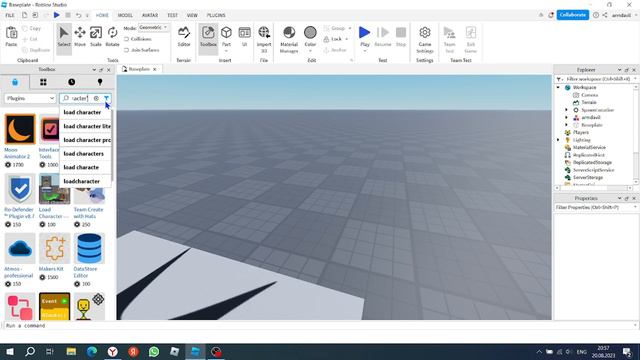Click the Makers Kit plugin thumbnail
The image size is (640, 360).
pos(54,248)
